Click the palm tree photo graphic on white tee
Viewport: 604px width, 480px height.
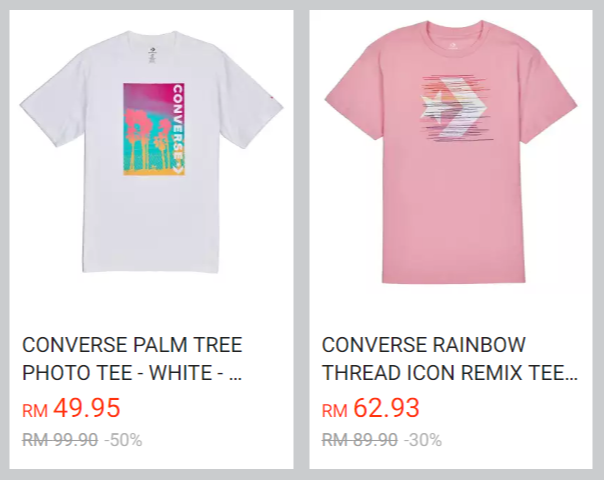(154, 129)
